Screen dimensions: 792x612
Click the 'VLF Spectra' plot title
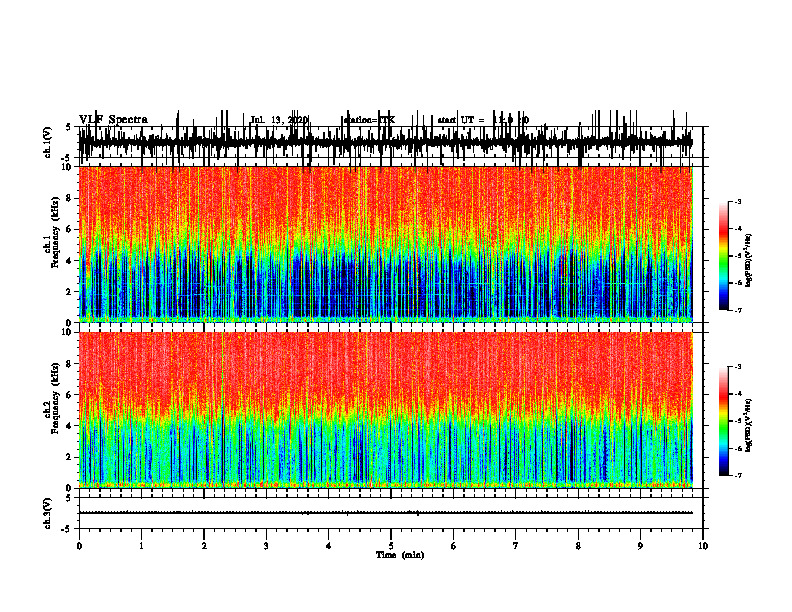(113, 120)
